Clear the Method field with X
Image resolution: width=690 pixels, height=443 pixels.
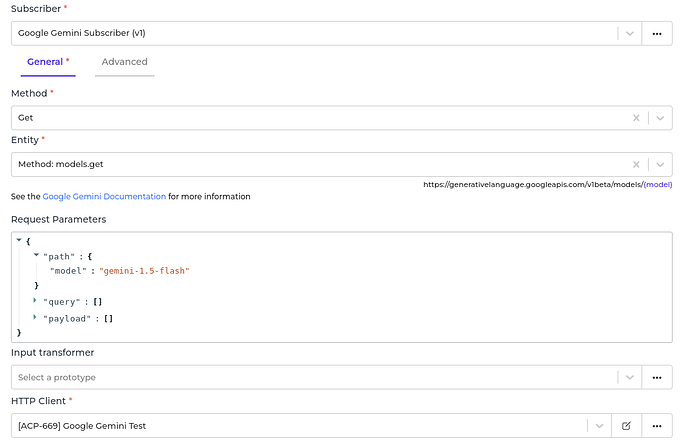(x=636, y=118)
